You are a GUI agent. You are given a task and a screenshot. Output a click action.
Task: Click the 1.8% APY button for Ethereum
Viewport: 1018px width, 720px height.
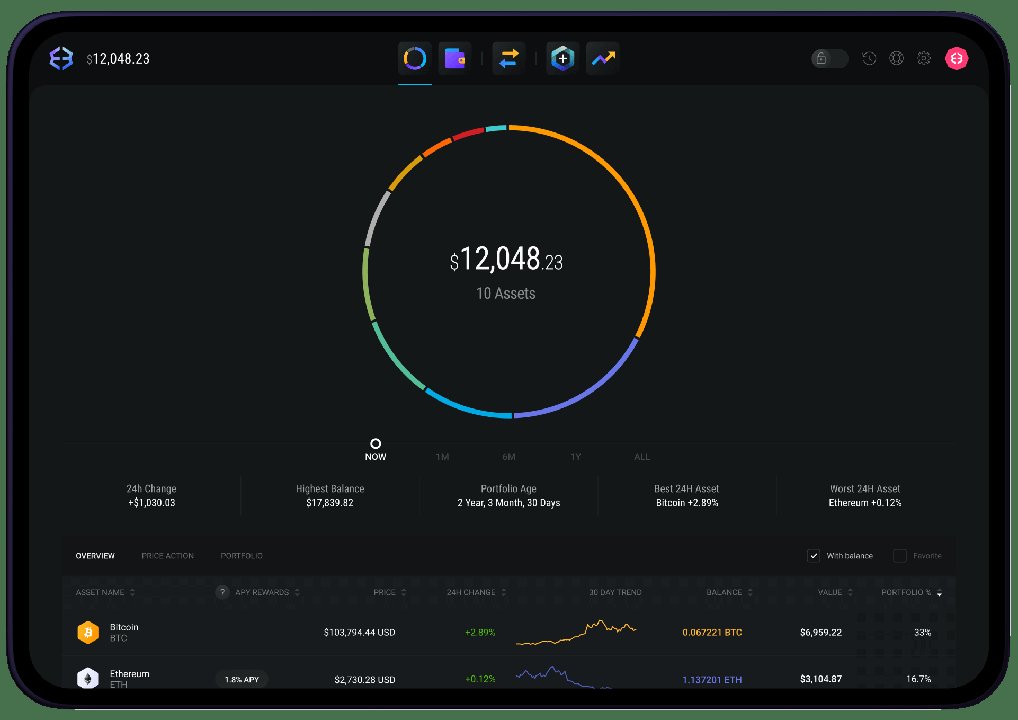click(x=241, y=680)
